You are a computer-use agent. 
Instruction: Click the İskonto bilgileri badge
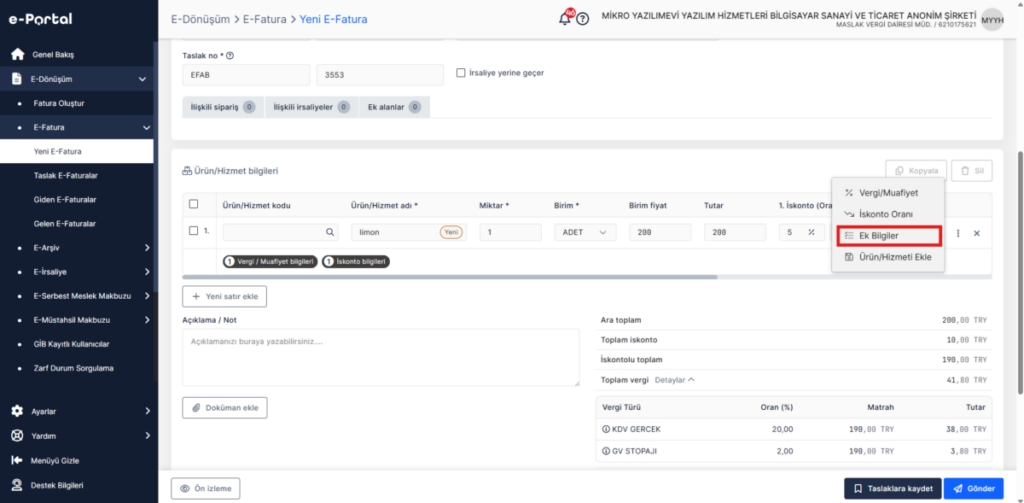pyautogui.click(x=355, y=261)
